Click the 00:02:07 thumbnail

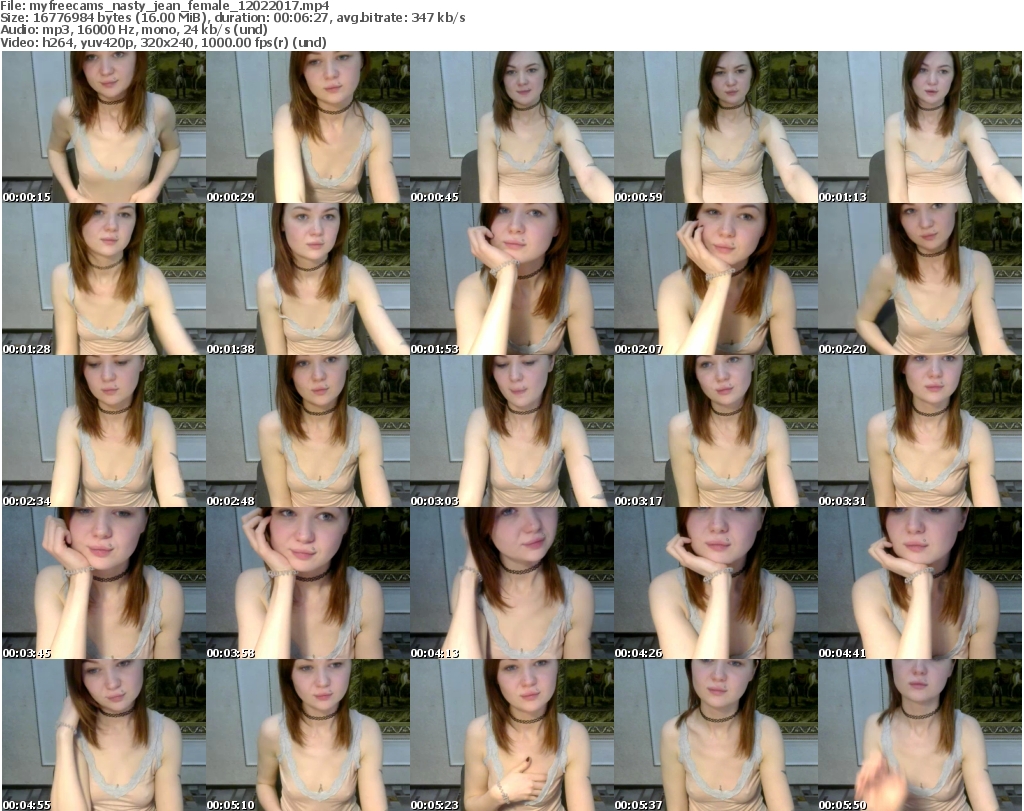[x=716, y=279]
